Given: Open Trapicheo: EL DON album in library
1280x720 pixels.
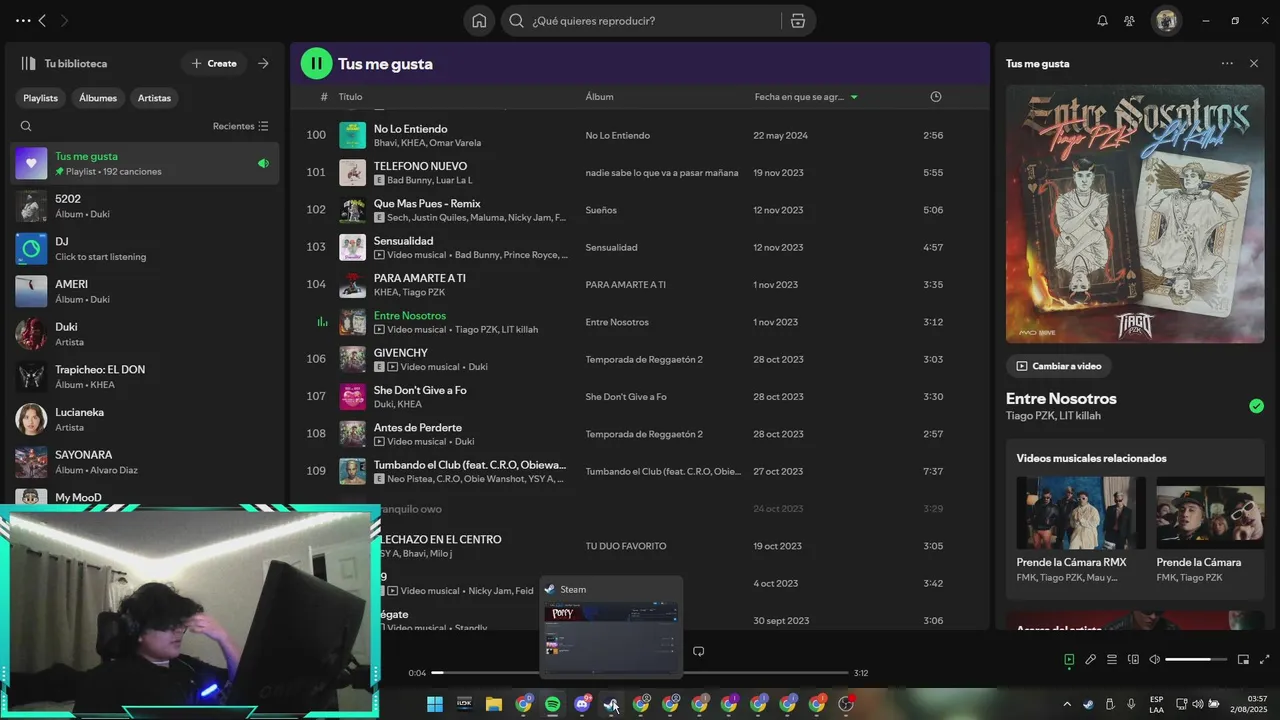Looking at the screenshot, I should coord(145,376).
